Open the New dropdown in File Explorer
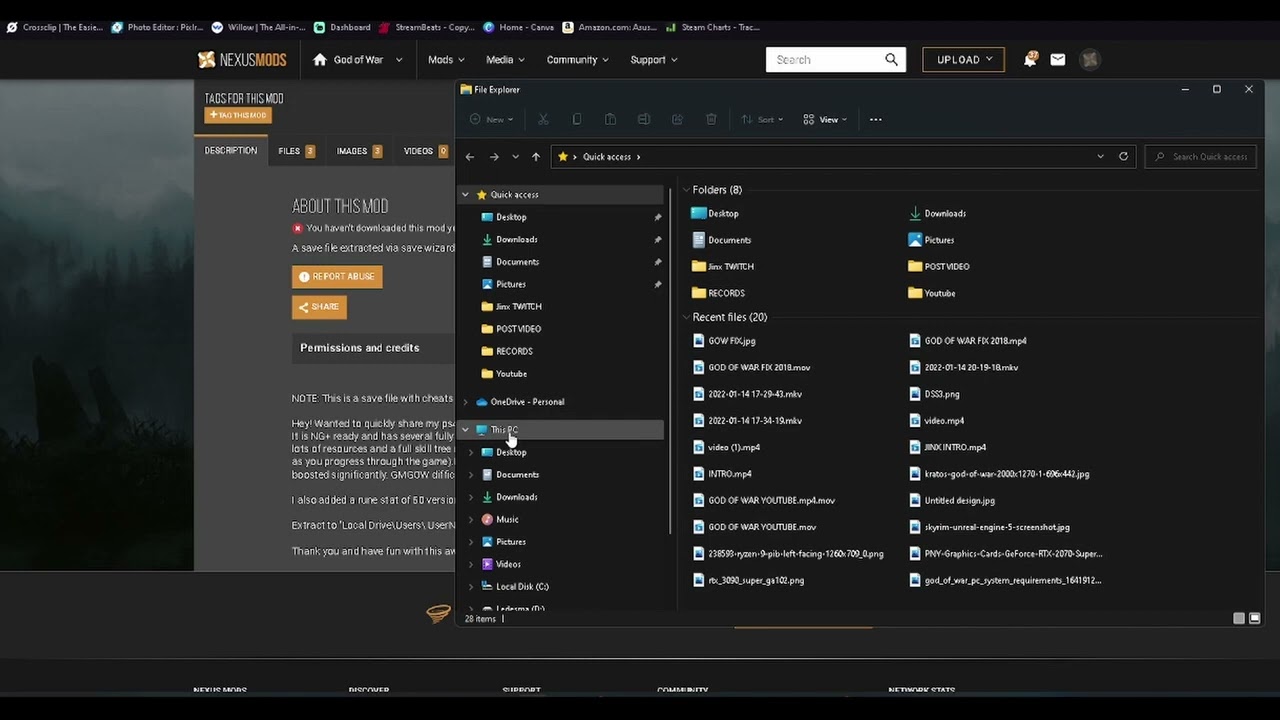The image size is (1280, 720). 492,119
